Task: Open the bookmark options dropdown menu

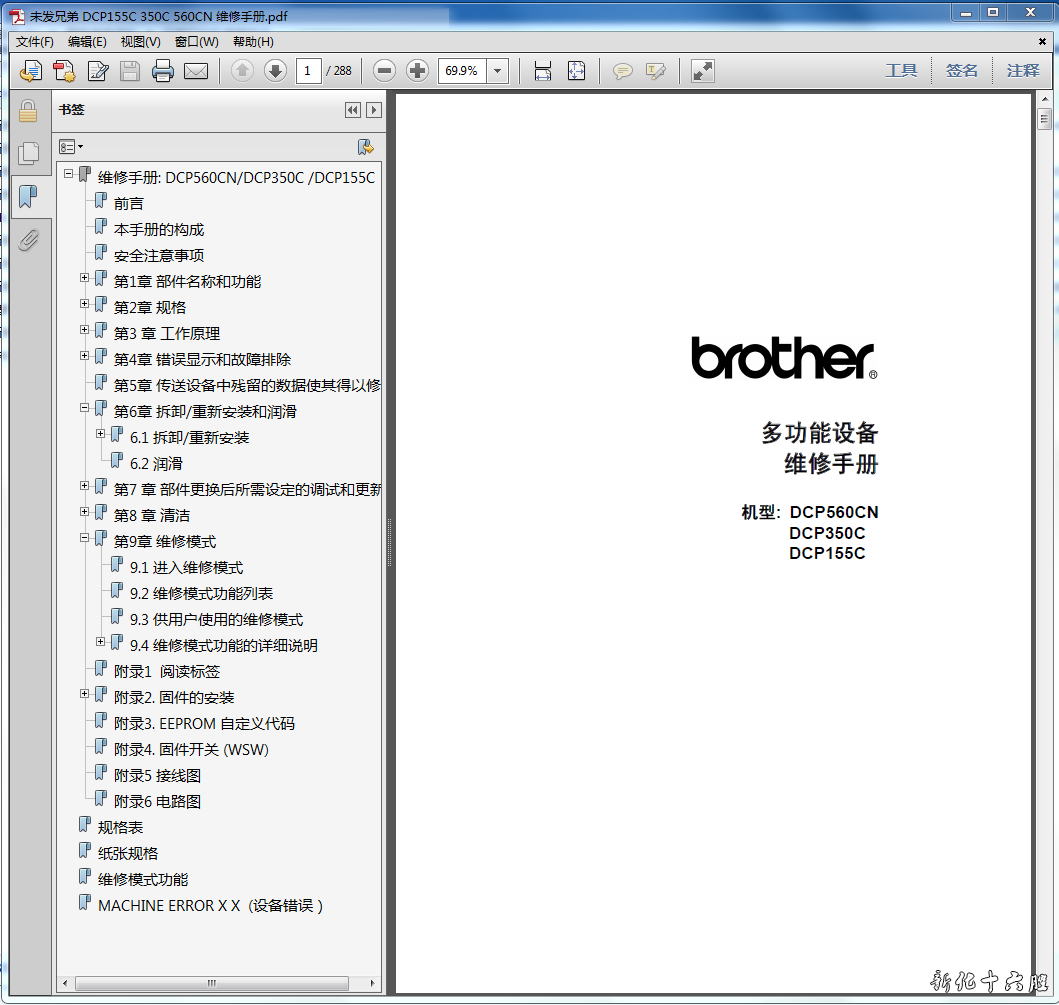Action: [70, 147]
